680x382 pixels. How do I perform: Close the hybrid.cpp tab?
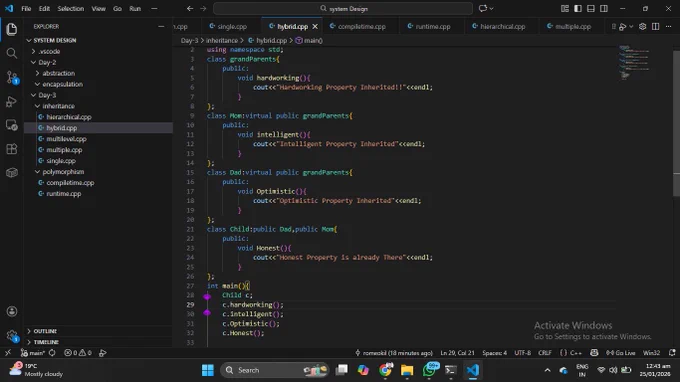(x=315, y=26)
